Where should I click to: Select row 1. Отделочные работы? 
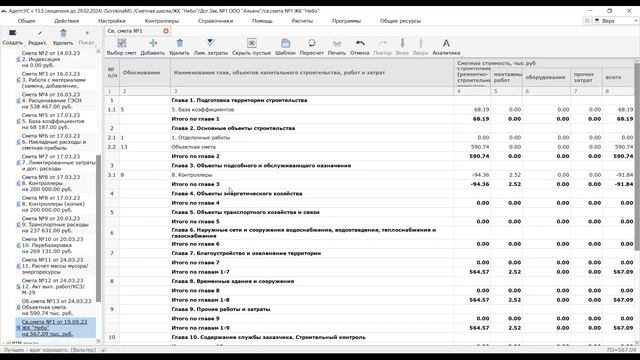point(369,138)
